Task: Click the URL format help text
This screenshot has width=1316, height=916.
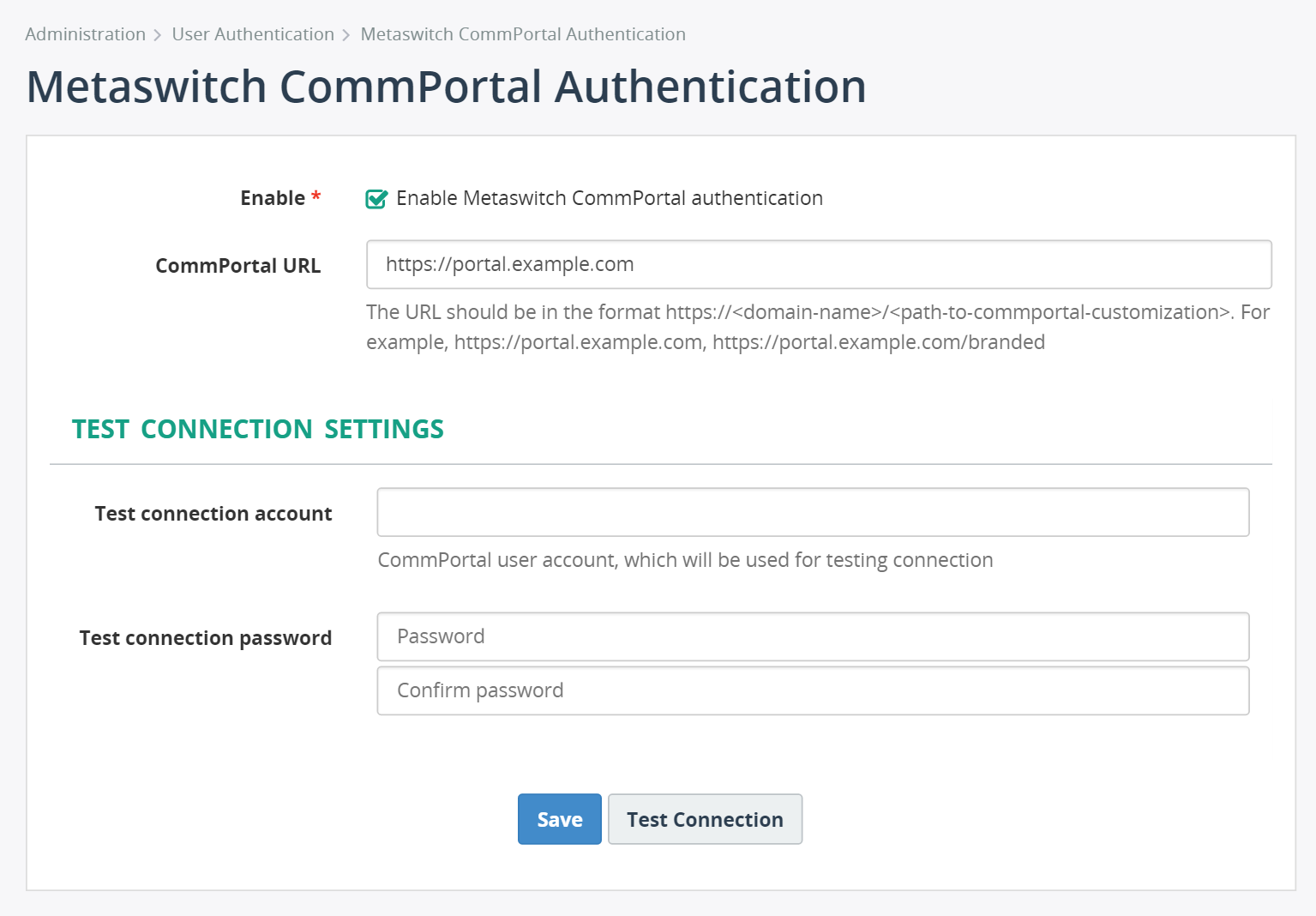Action: coord(818,327)
